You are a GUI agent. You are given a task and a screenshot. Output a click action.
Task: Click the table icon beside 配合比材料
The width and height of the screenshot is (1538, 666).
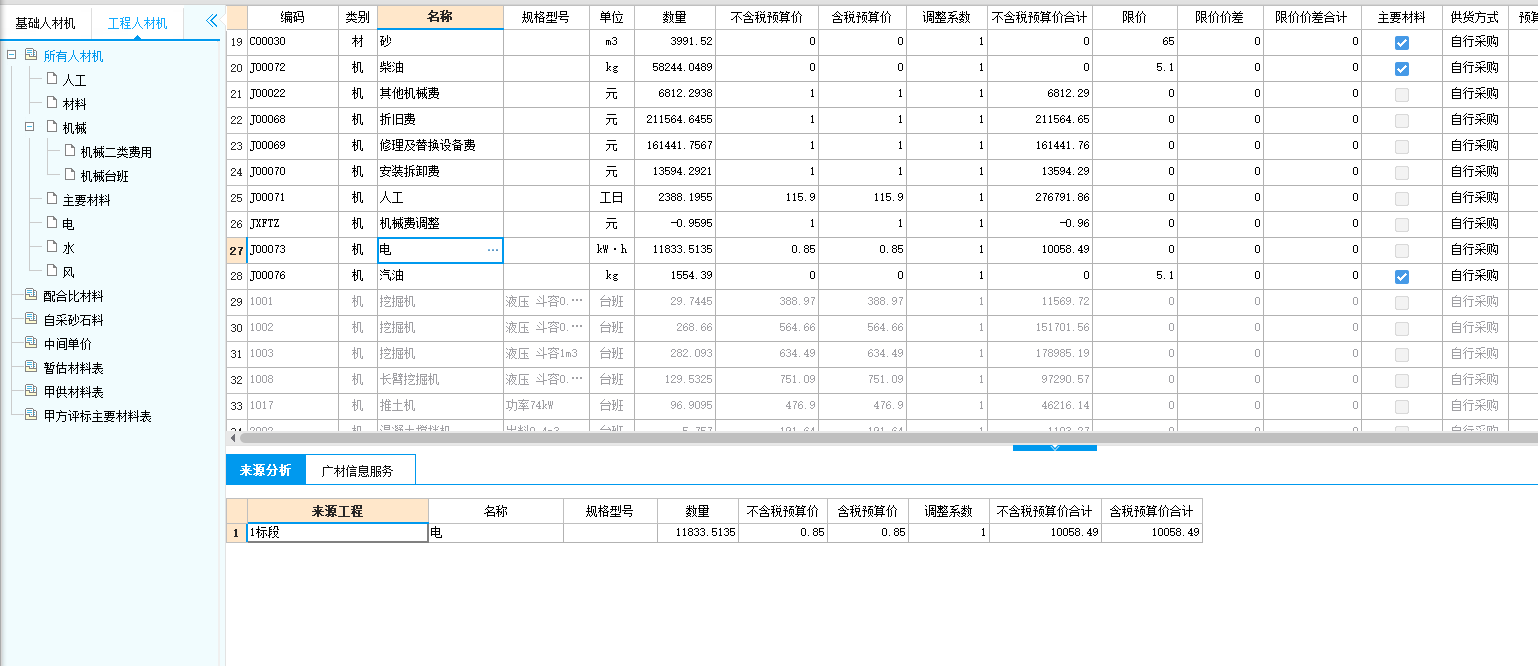point(31,295)
